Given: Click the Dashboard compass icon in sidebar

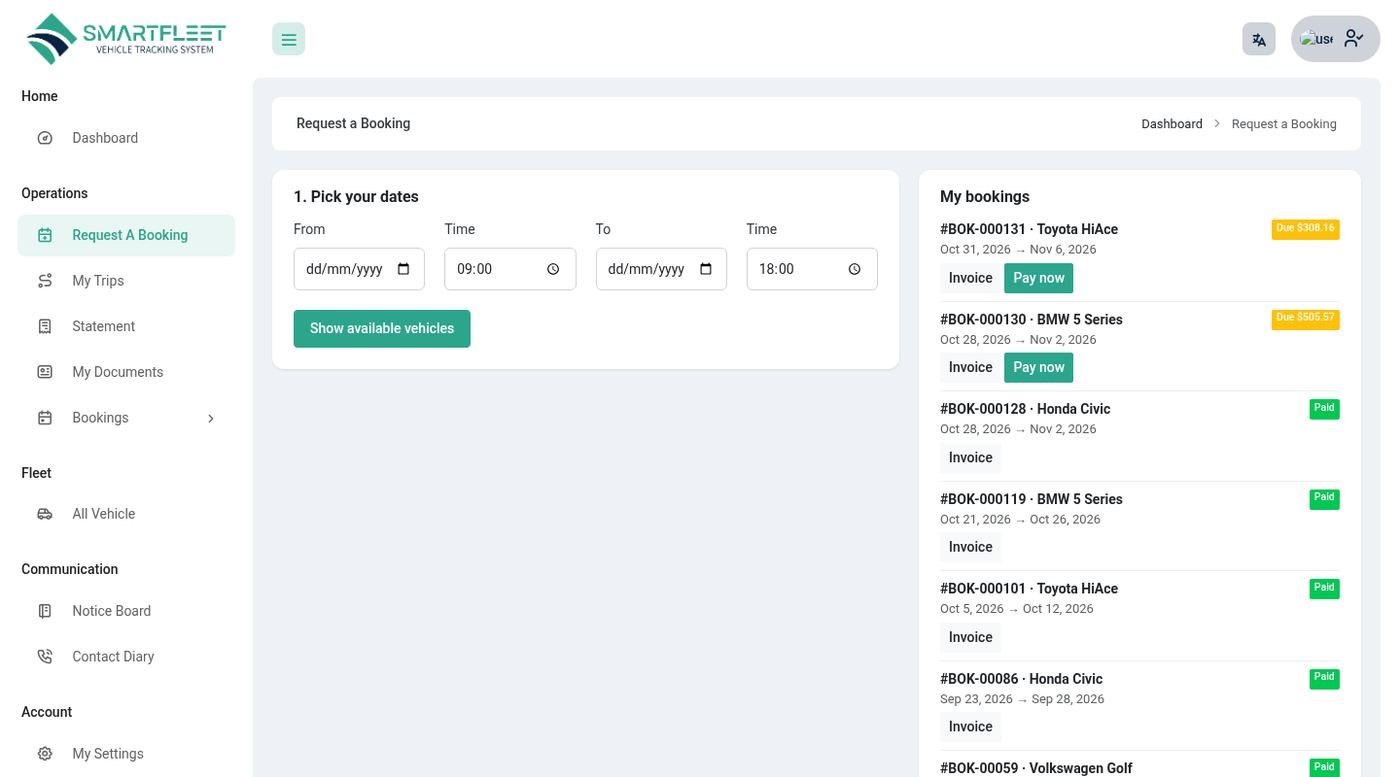Looking at the screenshot, I should [45, 138].
